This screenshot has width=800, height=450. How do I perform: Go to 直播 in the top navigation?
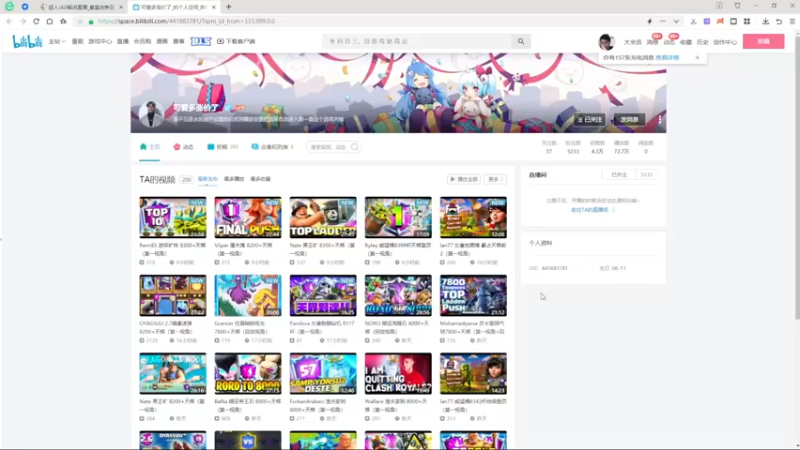coord(122,42)
